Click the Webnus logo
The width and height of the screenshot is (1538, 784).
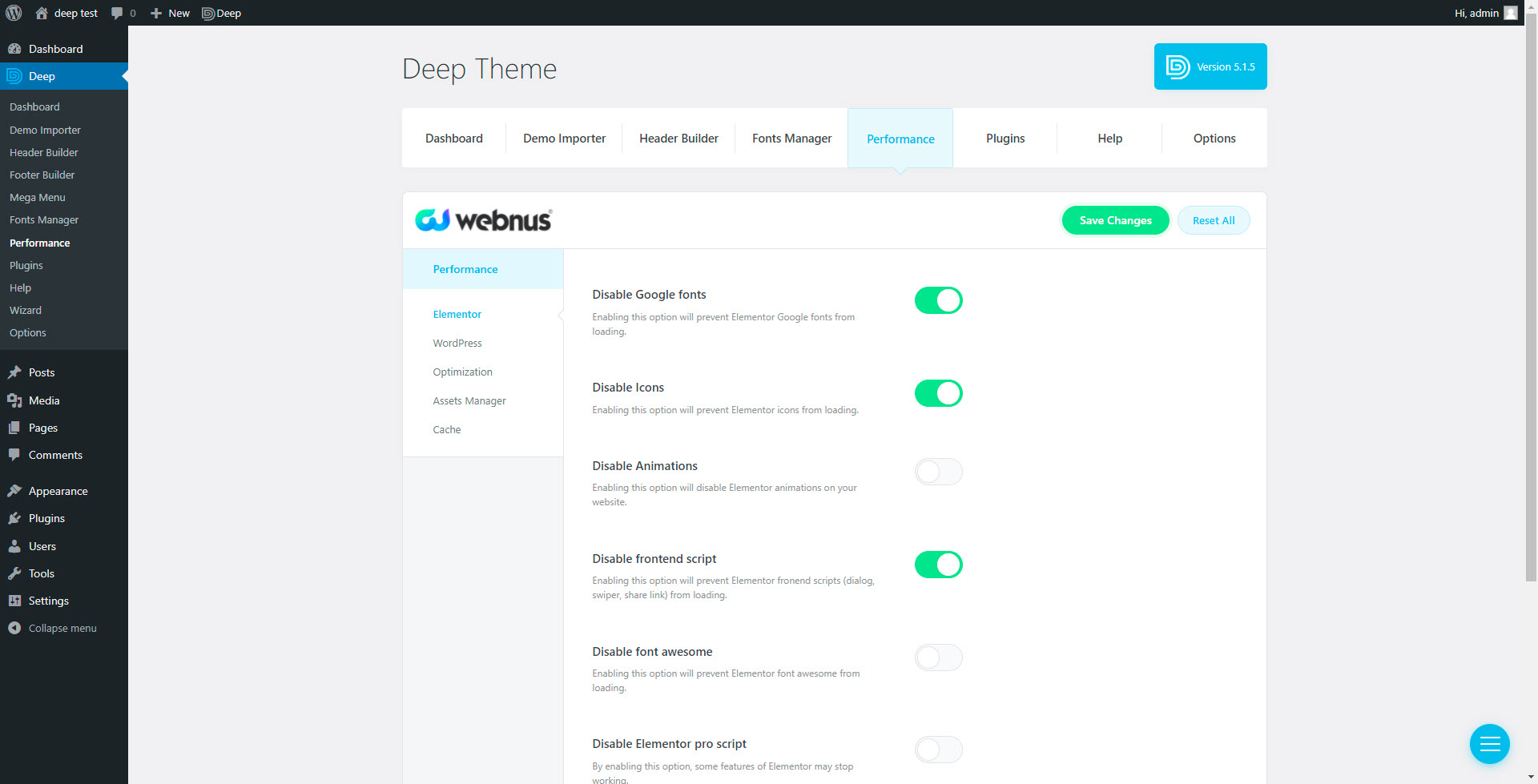[x=484, y=220]
